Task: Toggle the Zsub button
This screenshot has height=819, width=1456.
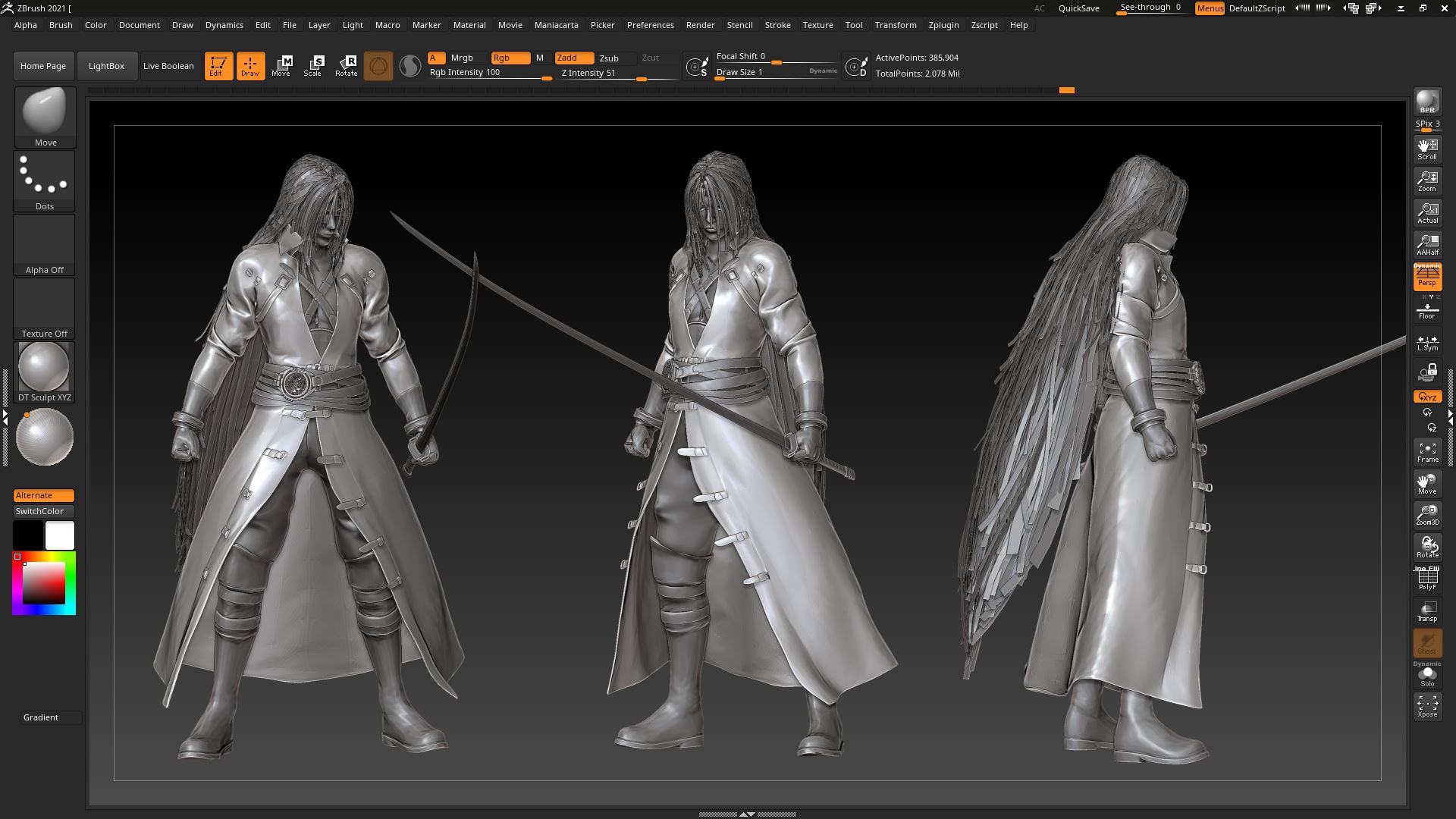Action: [x=616, y=58]
